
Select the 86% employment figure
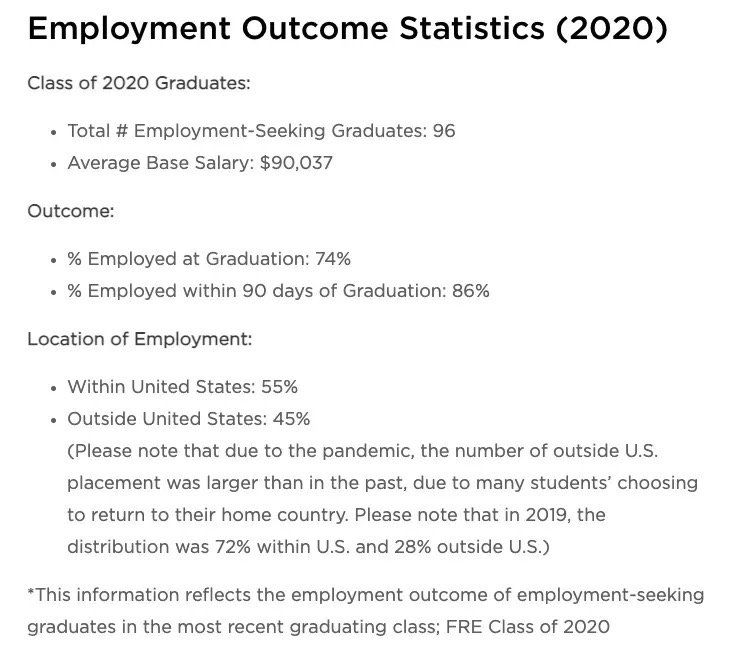(x=470, y=291)
